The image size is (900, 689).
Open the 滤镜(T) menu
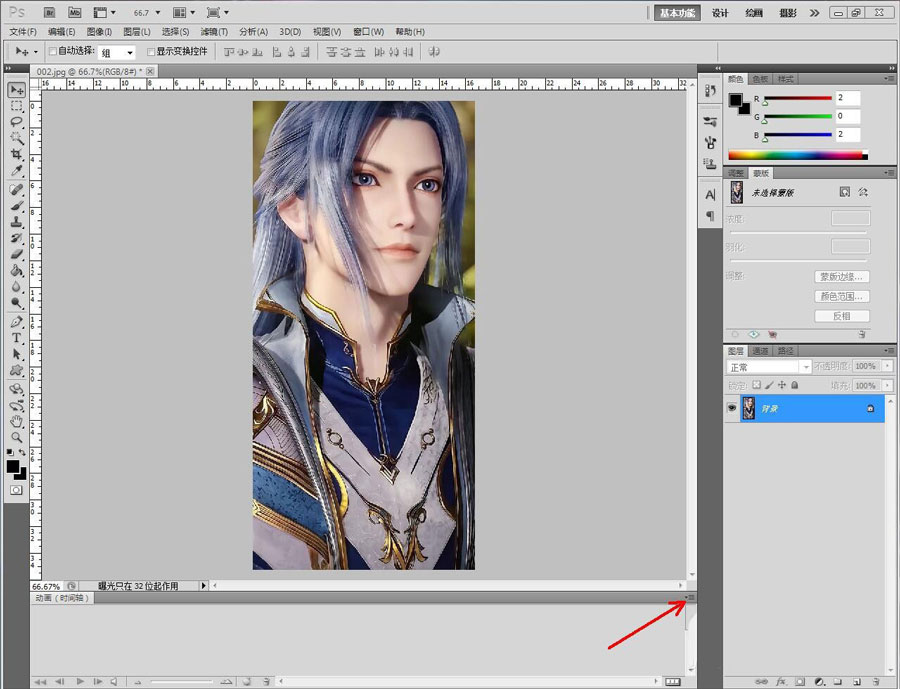click(x=213, y=32)
